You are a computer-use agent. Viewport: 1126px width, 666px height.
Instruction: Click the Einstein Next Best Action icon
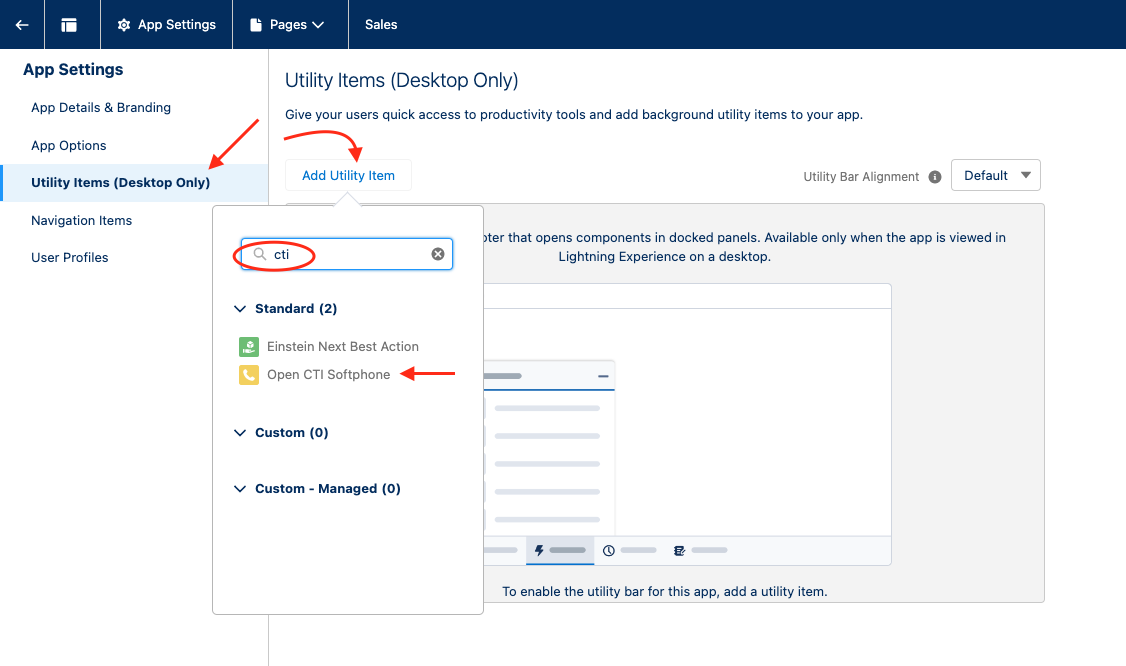[x=248, y=347]
